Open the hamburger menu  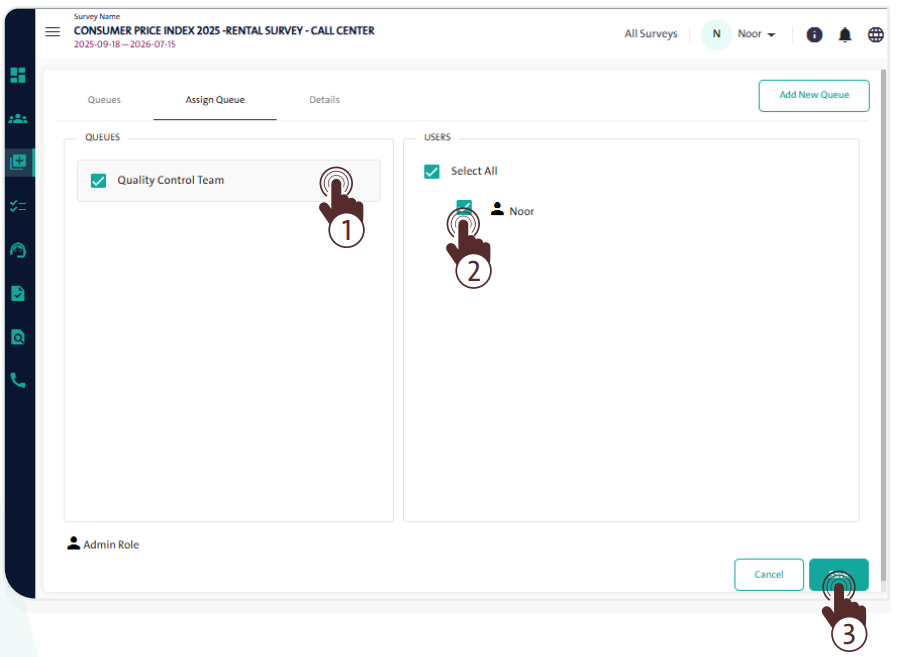tap(53, 32)
